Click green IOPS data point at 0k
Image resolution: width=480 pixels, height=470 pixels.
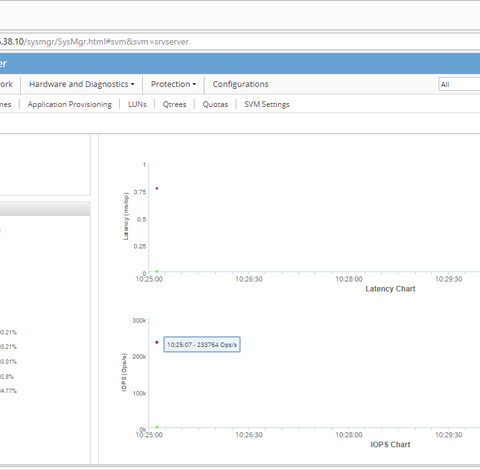pos(157,427)
